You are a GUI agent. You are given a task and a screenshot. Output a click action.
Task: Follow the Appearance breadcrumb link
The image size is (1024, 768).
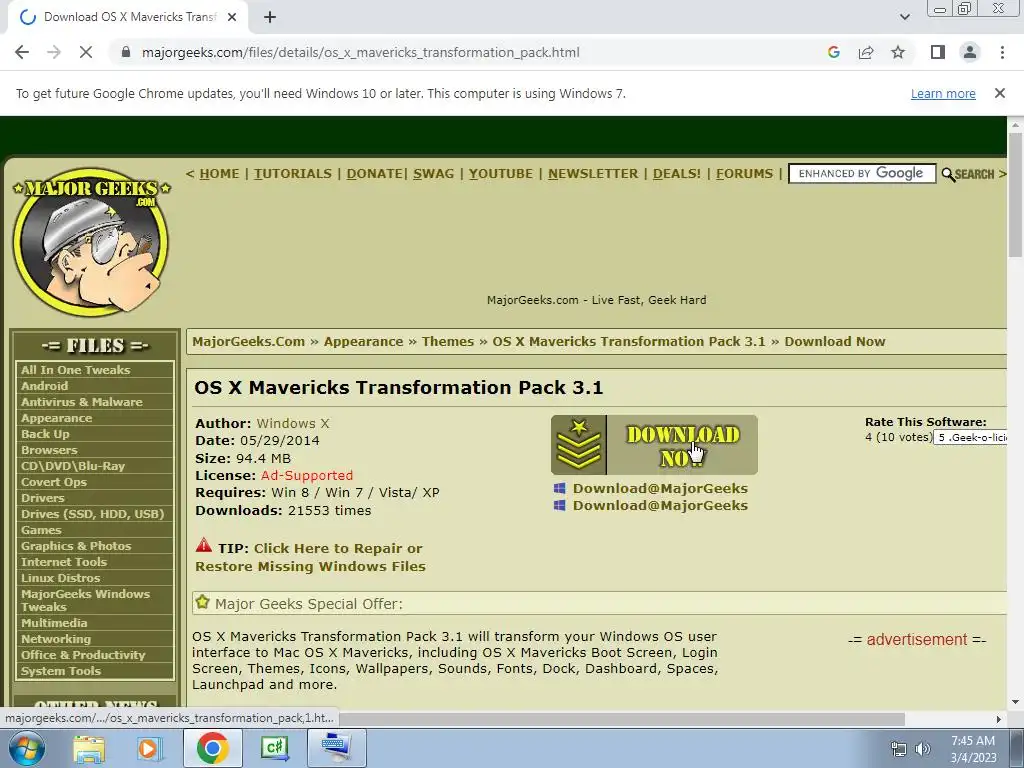[363, 342]
